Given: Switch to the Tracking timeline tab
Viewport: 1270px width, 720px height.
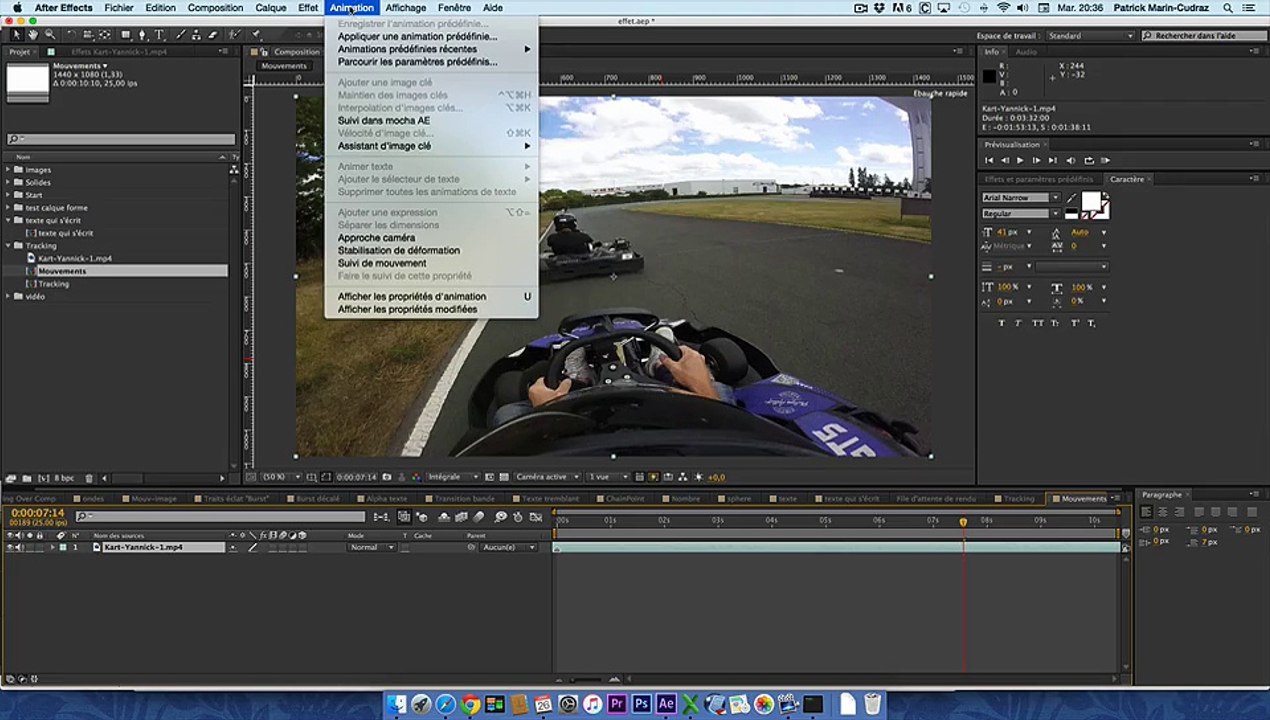Looking at the screenshot, I should pyautogui.click(x=1018, y=499).
